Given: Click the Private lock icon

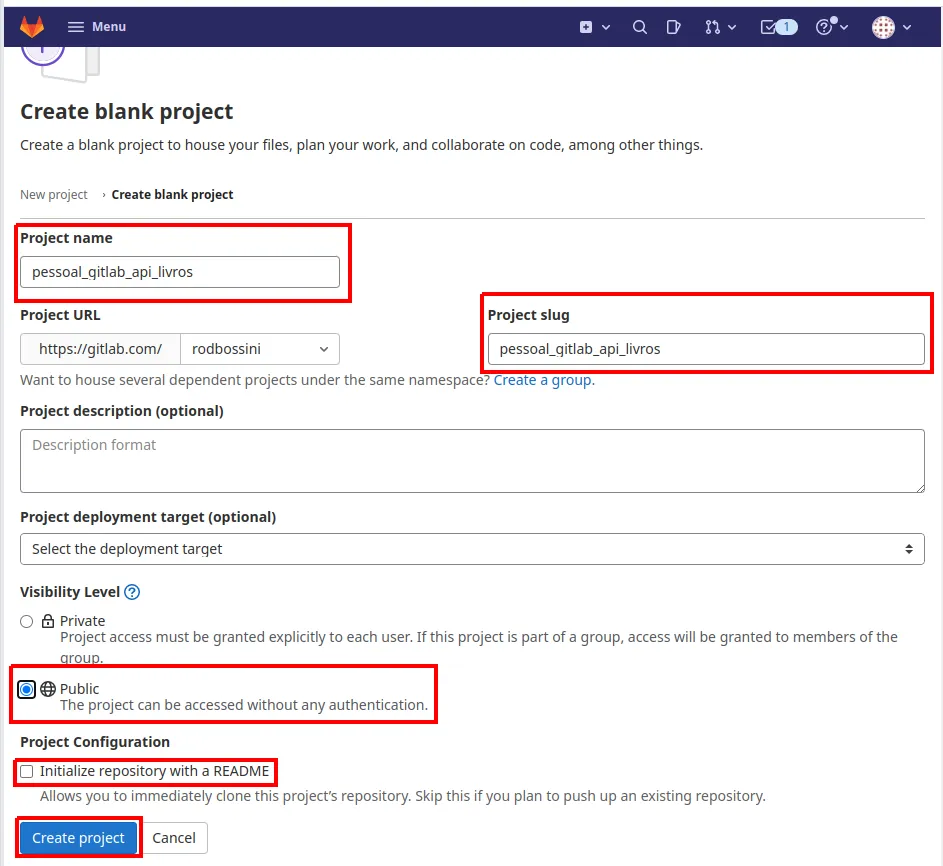Looking at the screenshot, I should click(48, 621).
